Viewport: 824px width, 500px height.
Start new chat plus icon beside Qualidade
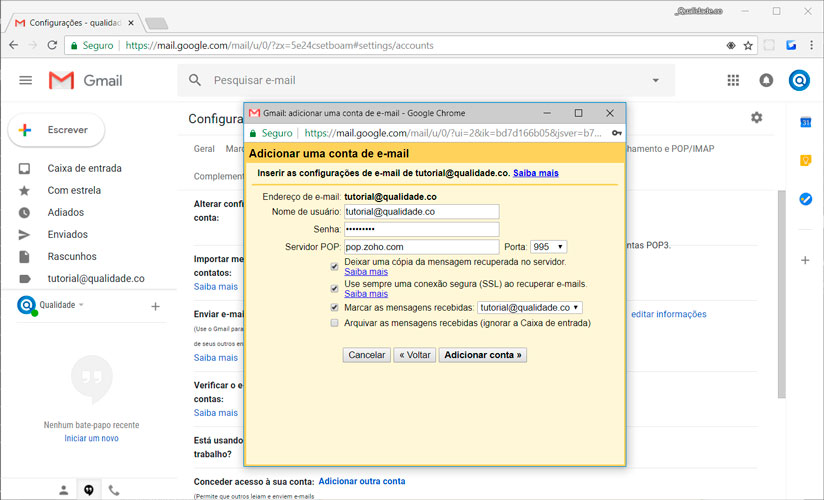pyautogui.click(x=156, y=306)
